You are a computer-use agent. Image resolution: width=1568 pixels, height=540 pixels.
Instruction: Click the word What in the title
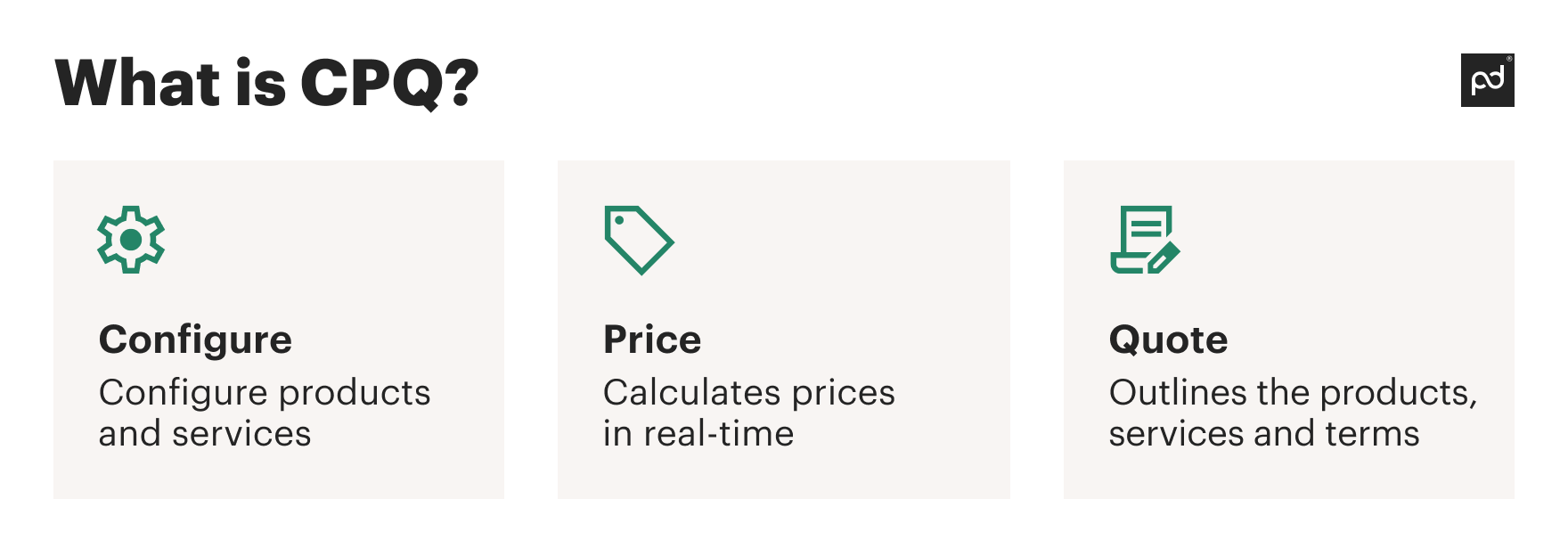click(138, 84)
